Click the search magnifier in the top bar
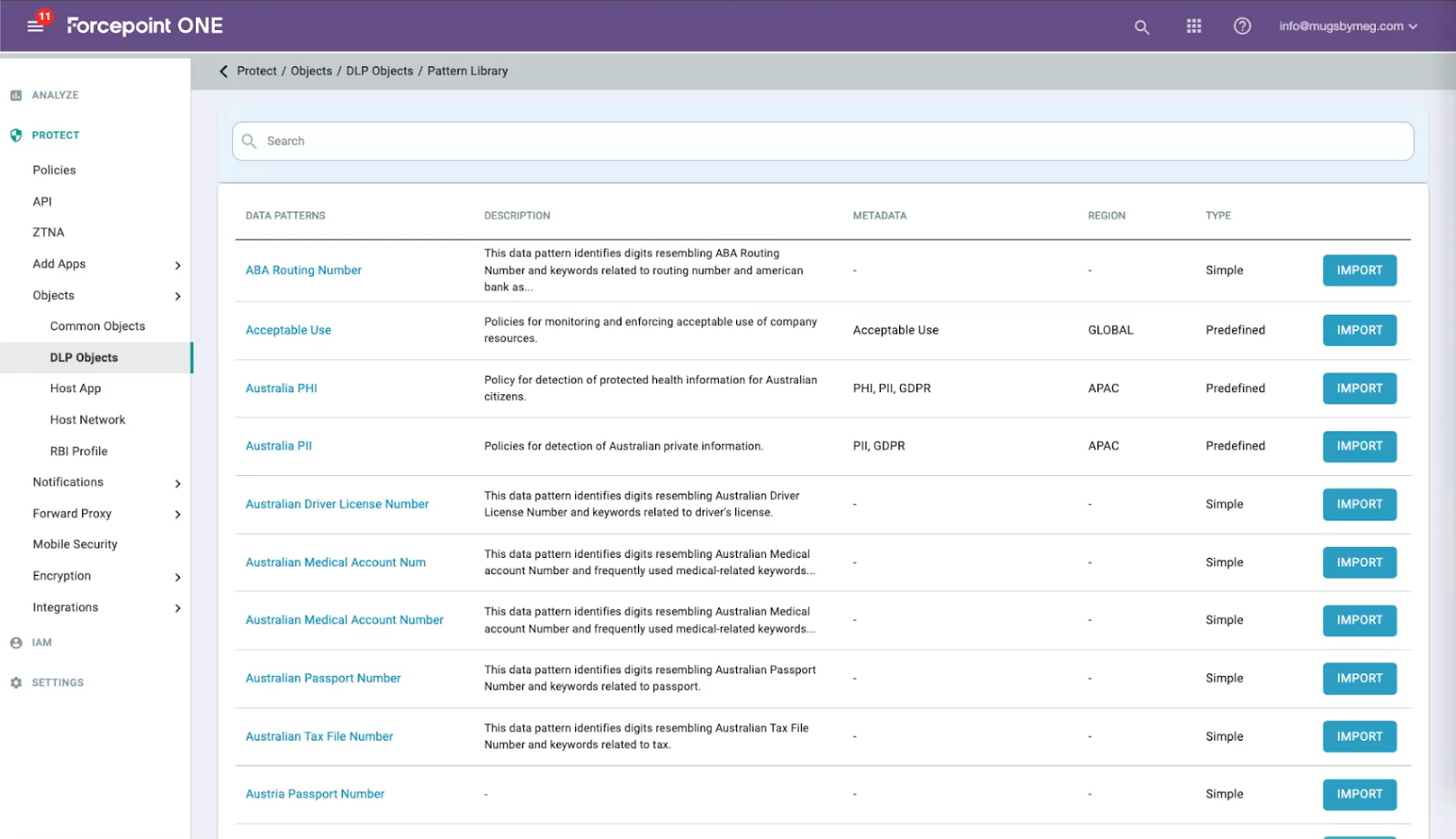This screenshot has width=1456, height=839. [1140, 26]
